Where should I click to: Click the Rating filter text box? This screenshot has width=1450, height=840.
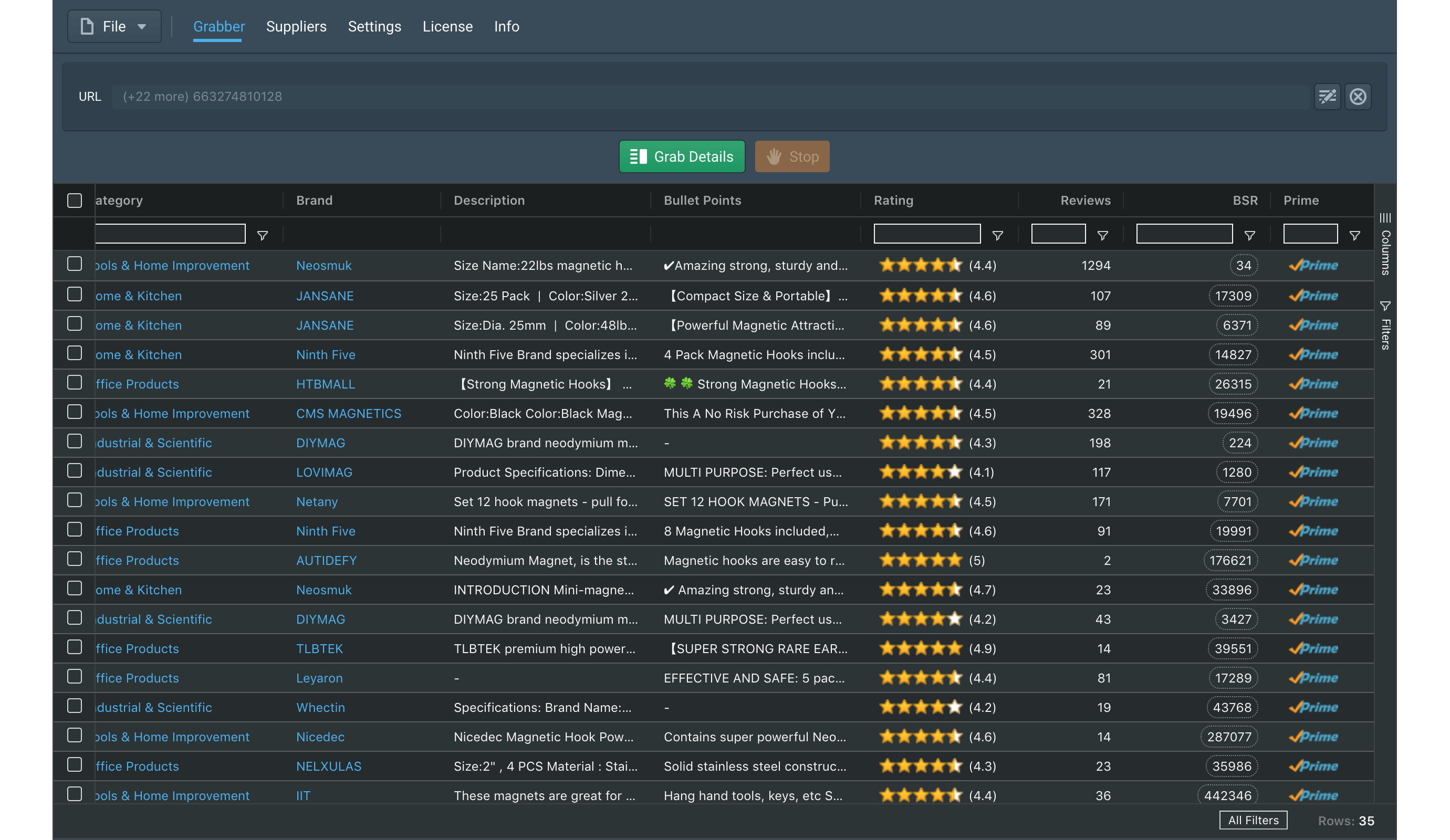pos(926,234)
